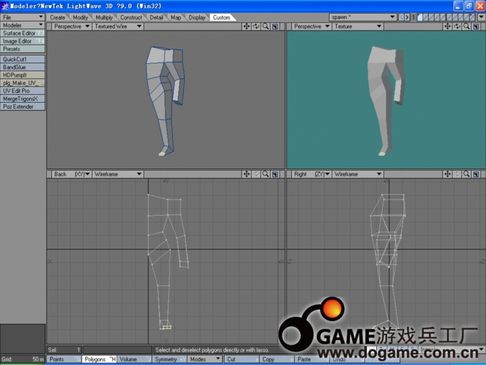This screenshot has height=365, width=486.
Task: Open the Texture display mode dropdown
Action: click(357, 26)
